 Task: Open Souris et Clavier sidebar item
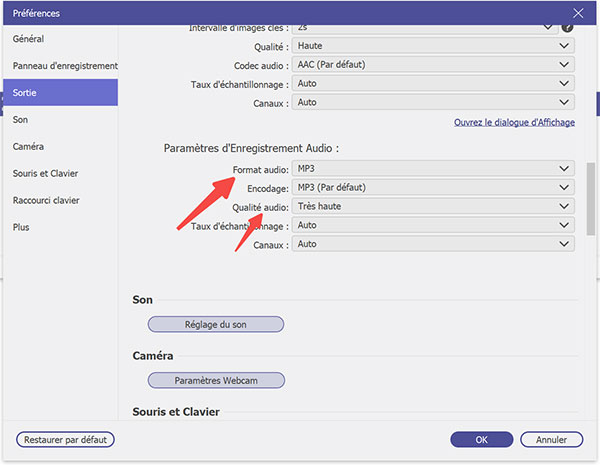coord(45,173)
